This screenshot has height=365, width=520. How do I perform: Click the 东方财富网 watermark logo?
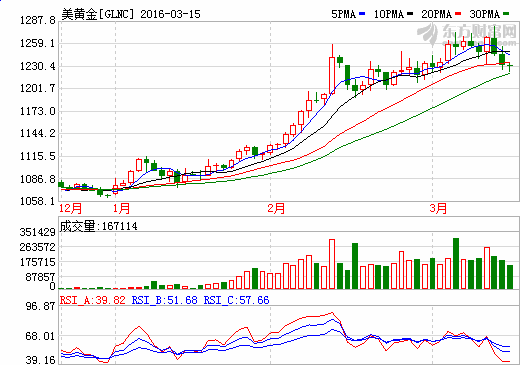(x=467, y=34)
